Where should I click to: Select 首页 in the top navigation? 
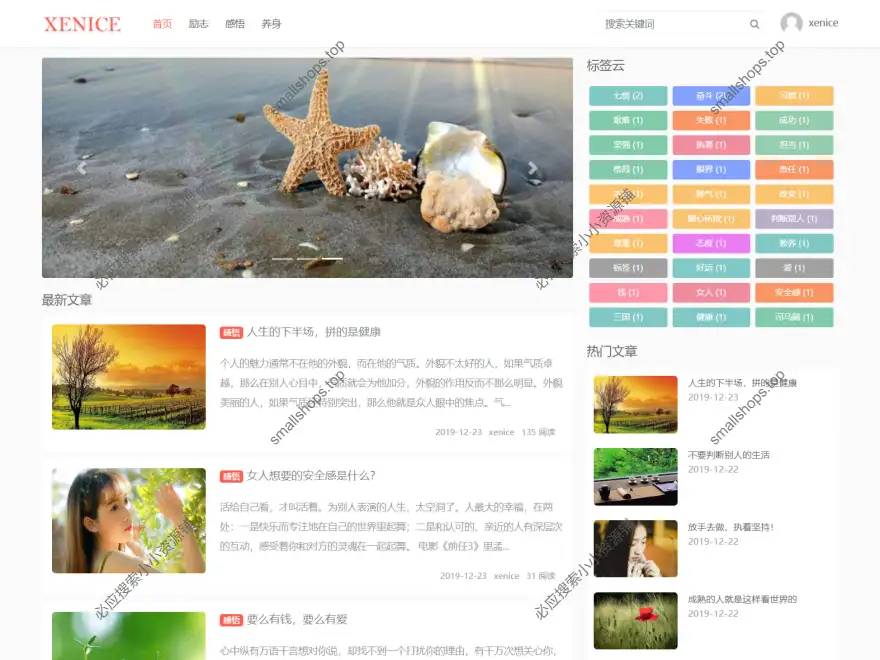162,23
